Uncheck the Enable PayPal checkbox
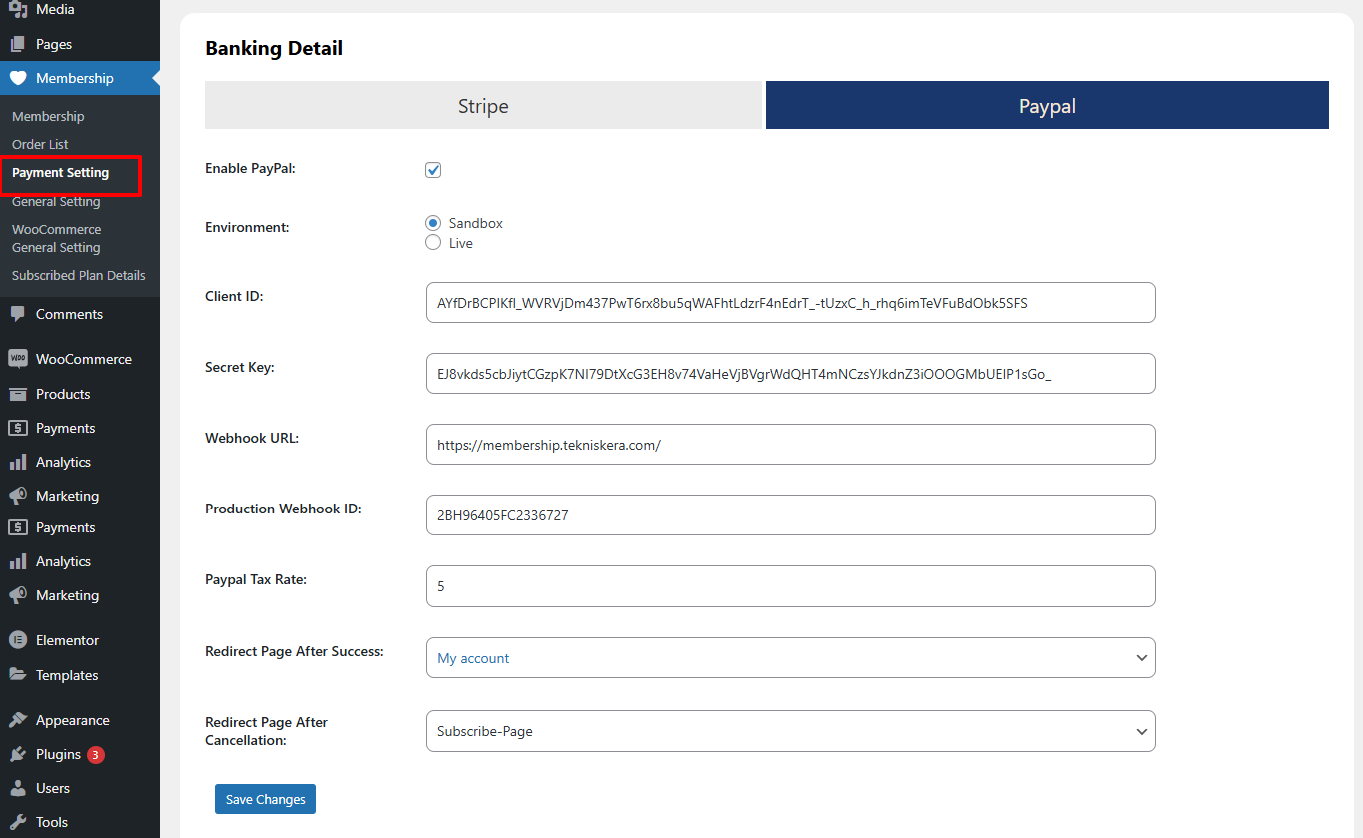This screenshot has width=1363, height=838. [433, 170]
